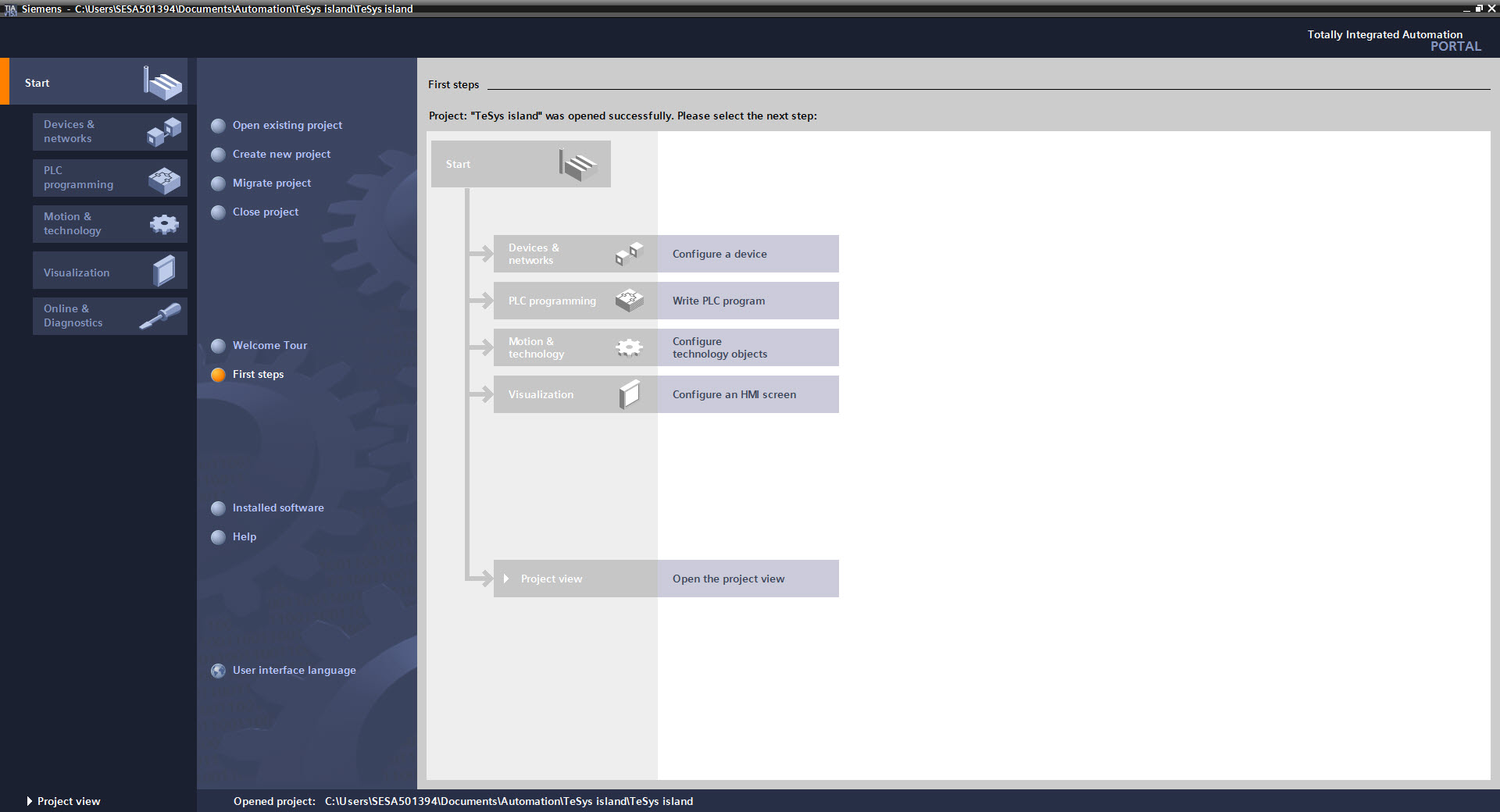
Task: Click the cubes icon in the Devices & networks step
Action: tap(630, 254)
